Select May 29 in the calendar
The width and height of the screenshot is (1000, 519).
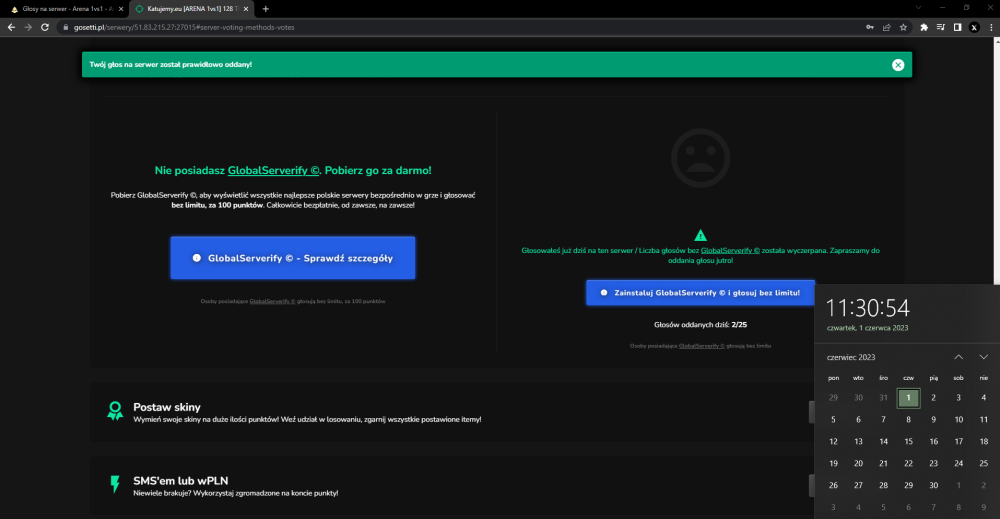(833, 398)
